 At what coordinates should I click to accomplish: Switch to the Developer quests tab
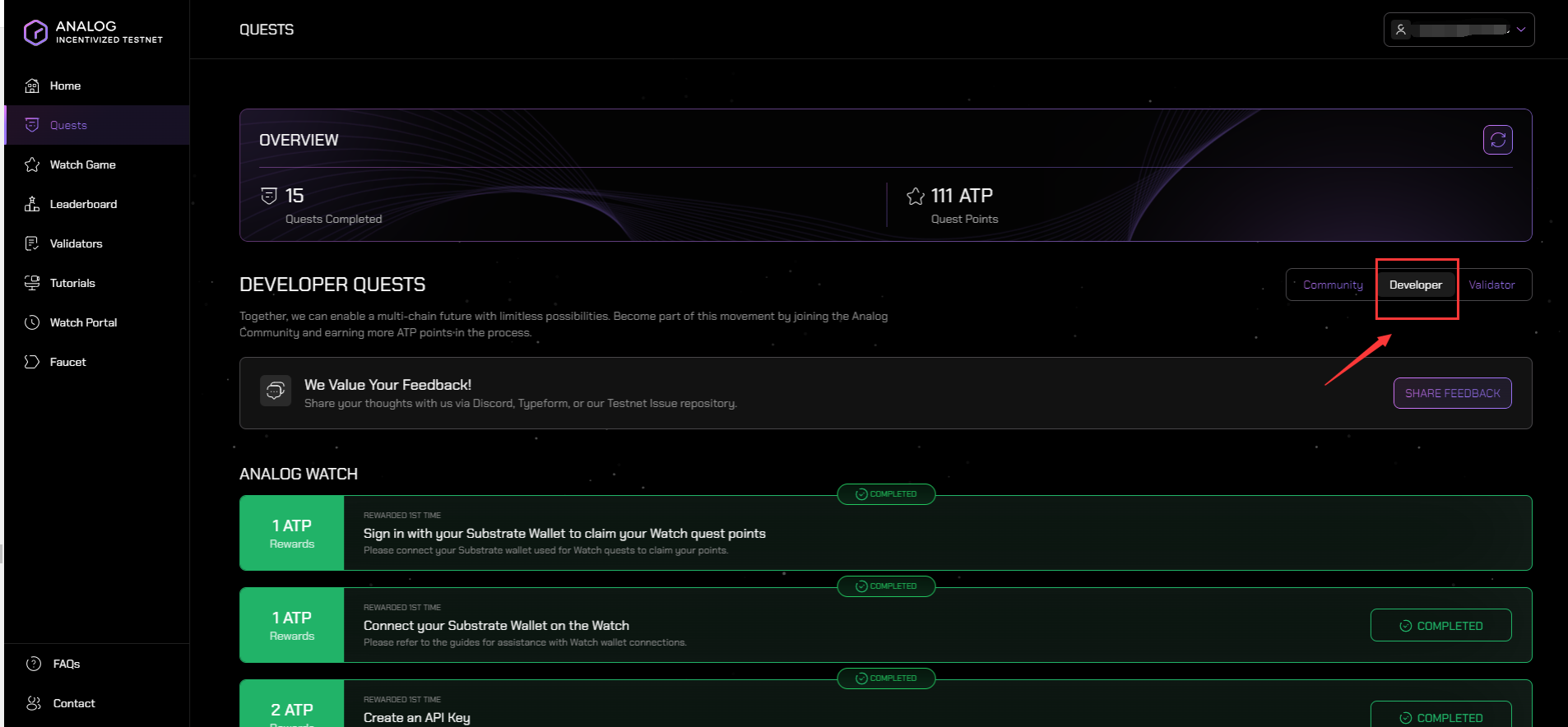coord(1416,285)
